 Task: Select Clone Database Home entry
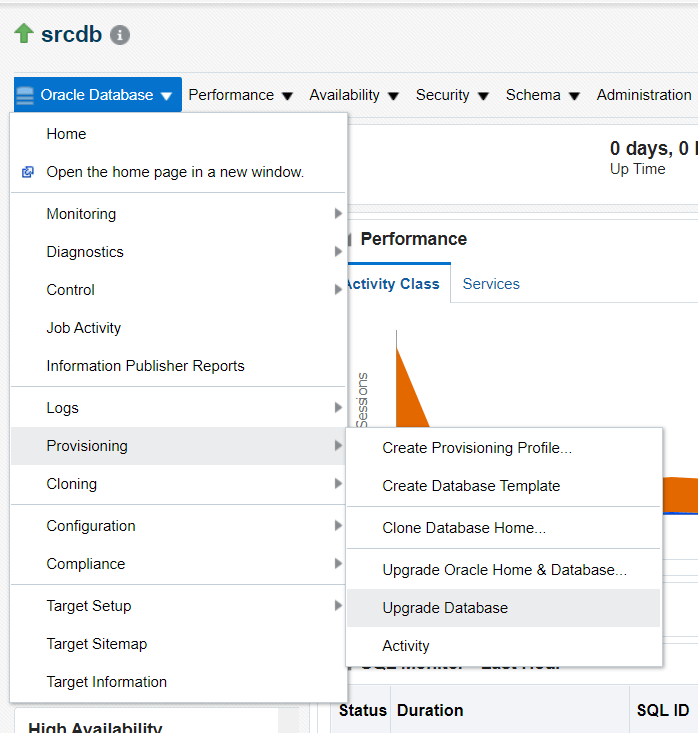pos(464,528)
